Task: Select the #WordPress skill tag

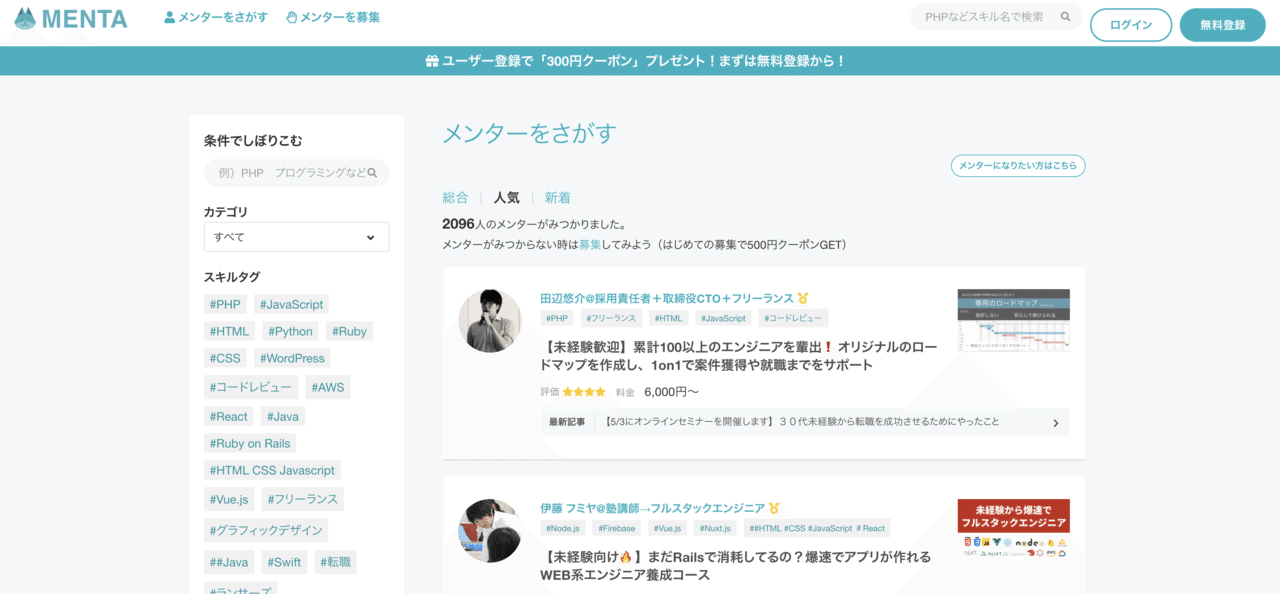Action: pos(292,358)
